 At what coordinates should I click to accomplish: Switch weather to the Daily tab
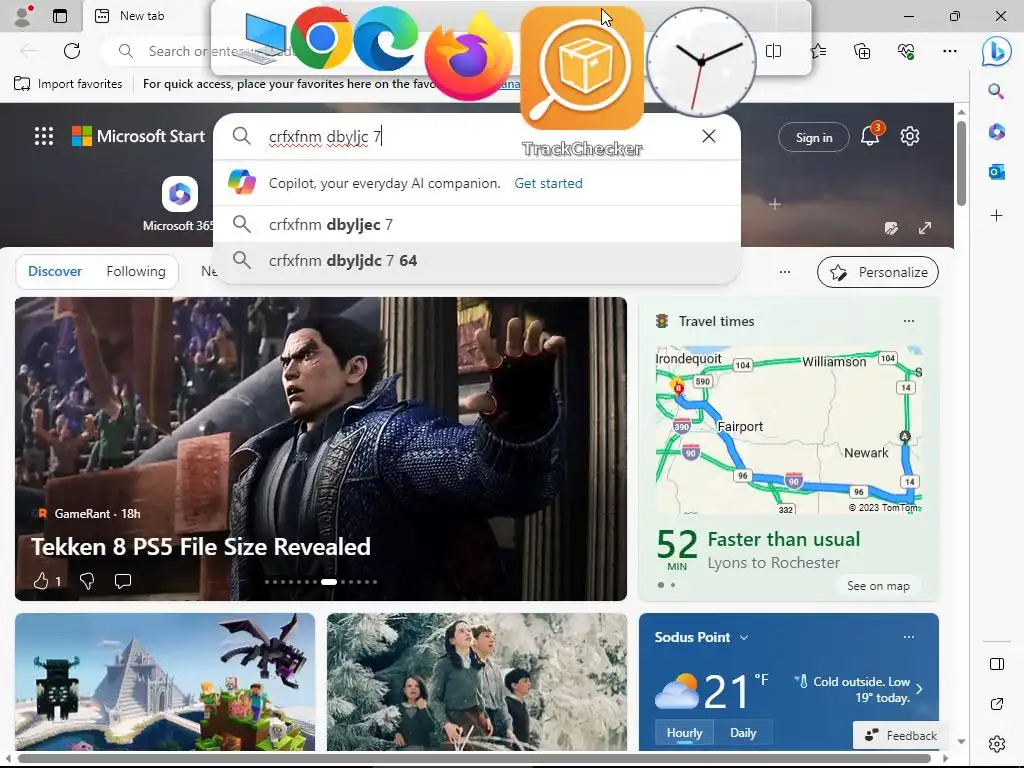click(x=743, y=733)
